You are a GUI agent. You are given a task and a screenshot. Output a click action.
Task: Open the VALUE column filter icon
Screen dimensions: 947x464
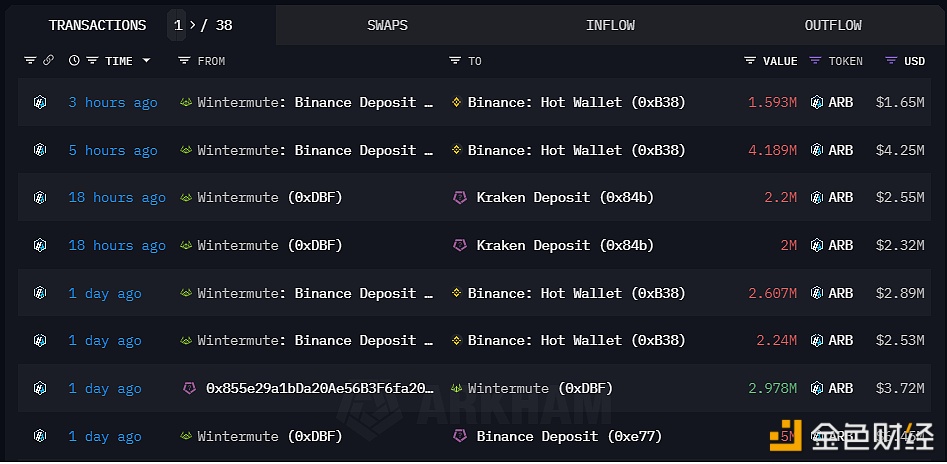(750, 60)
